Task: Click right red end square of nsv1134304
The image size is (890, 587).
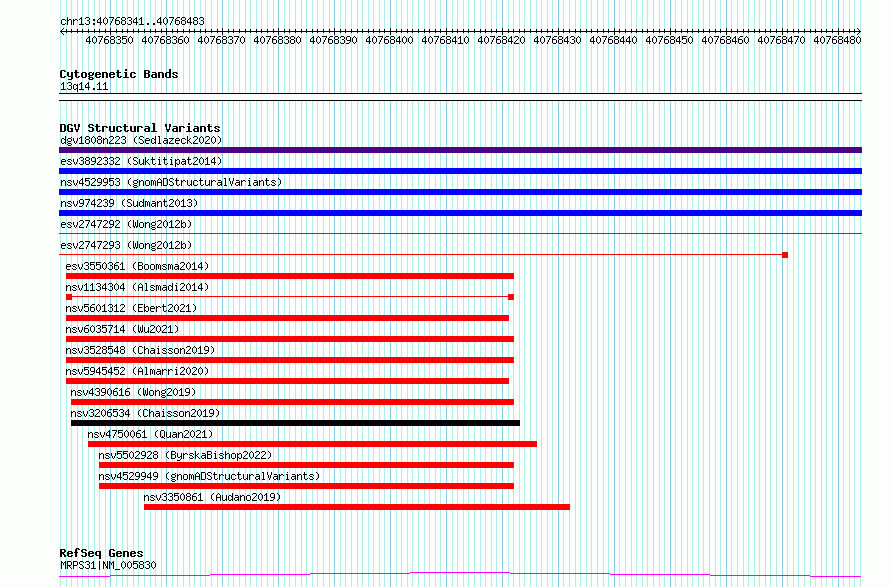Action: (511, 297)
